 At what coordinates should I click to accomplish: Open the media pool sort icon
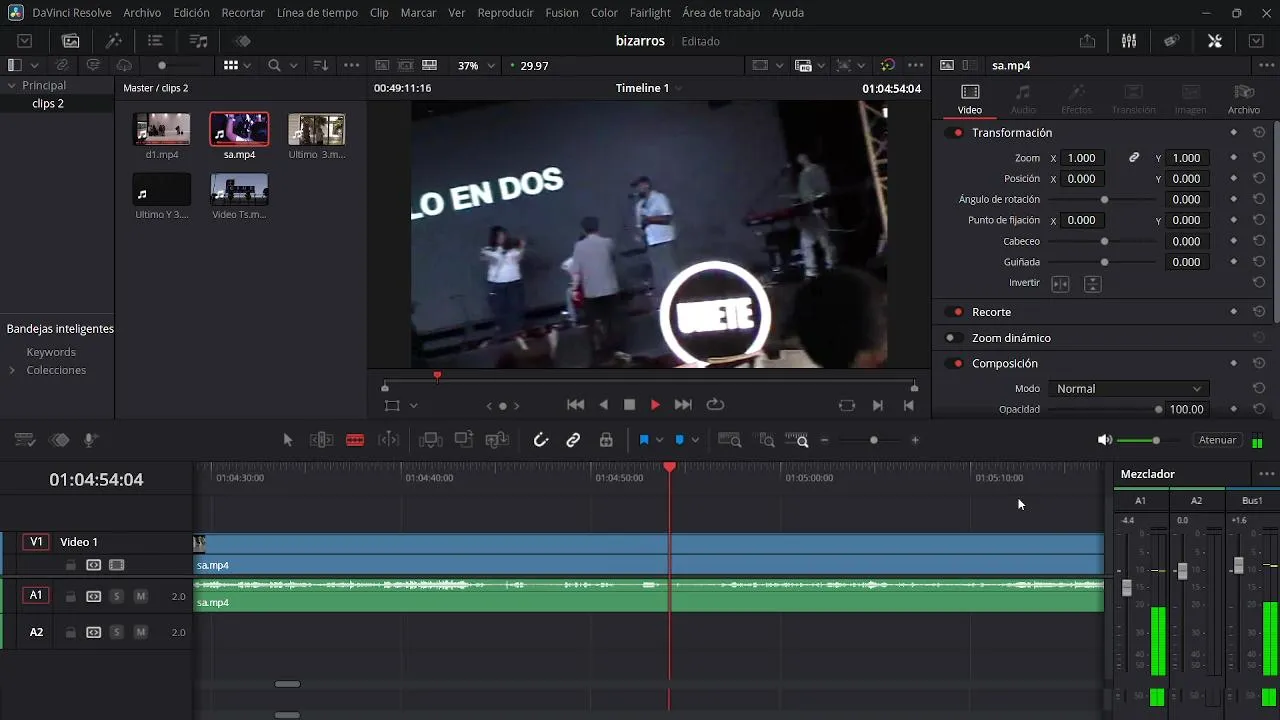pos(321,65)
